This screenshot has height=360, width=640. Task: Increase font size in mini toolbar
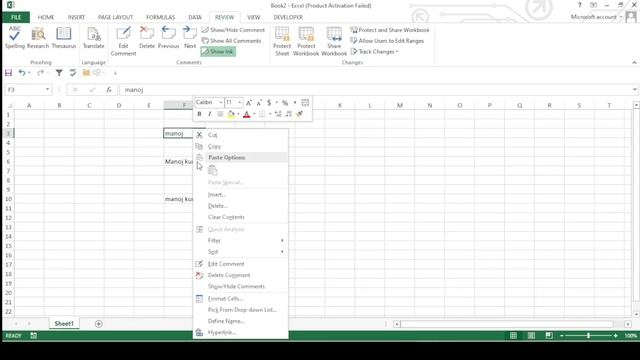[249, 102]
